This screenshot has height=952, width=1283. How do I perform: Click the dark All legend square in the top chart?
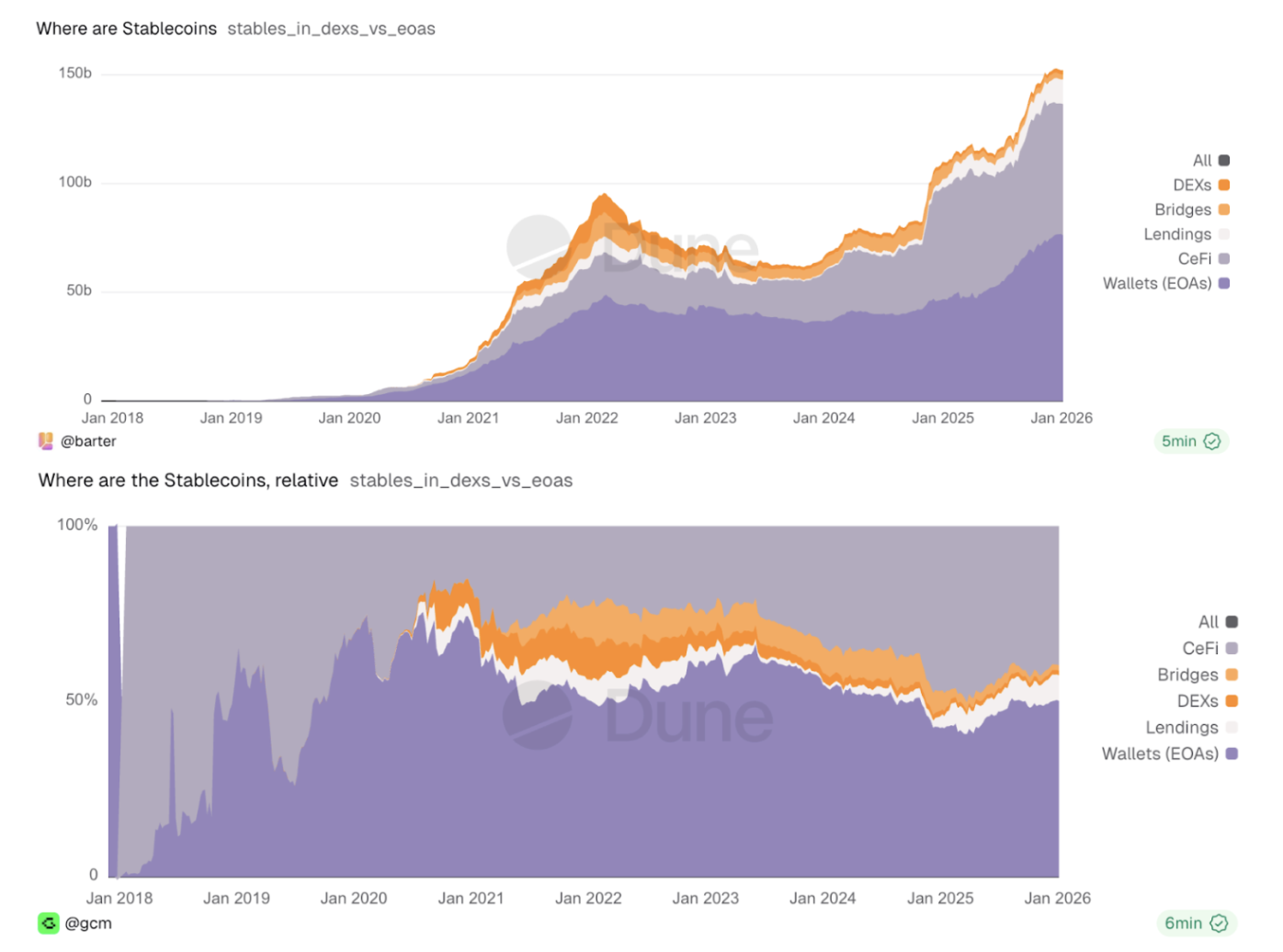click(x=1224, y=160)
